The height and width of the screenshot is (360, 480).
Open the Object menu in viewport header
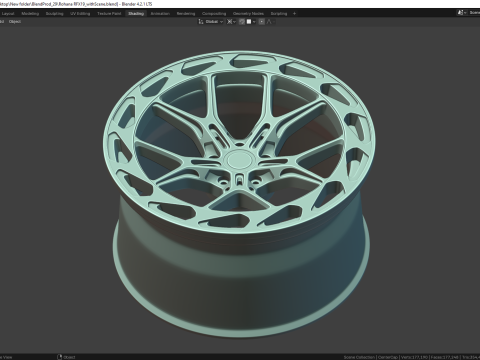click(15, 22)
